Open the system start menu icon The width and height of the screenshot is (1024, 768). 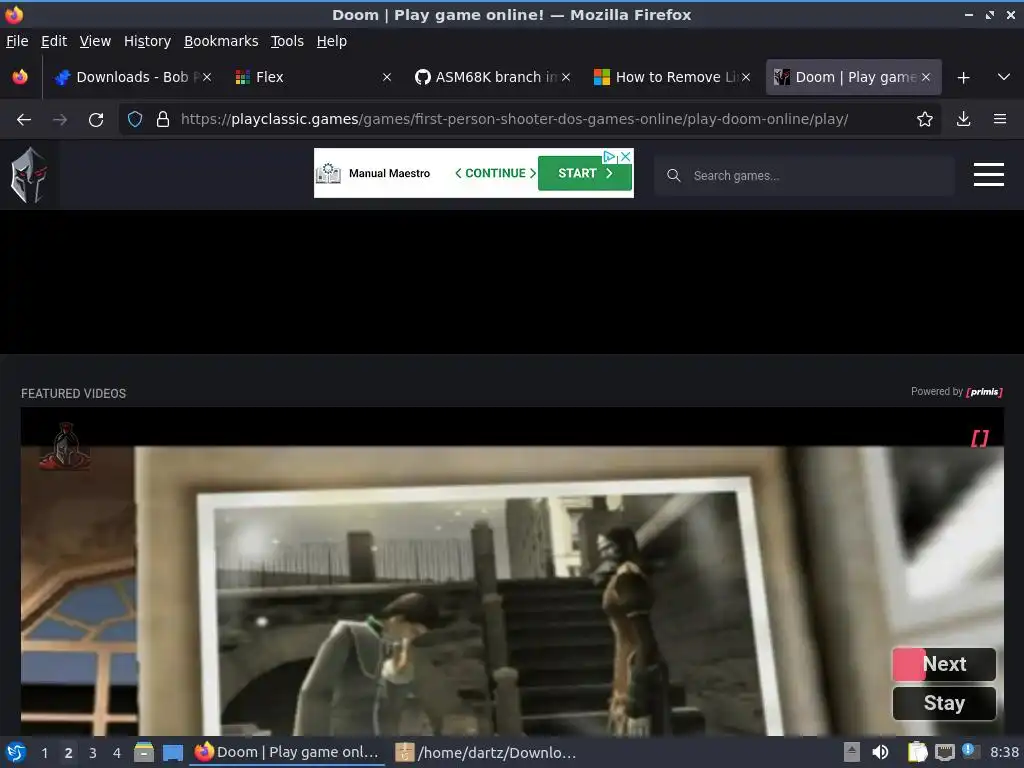[16, 752]
